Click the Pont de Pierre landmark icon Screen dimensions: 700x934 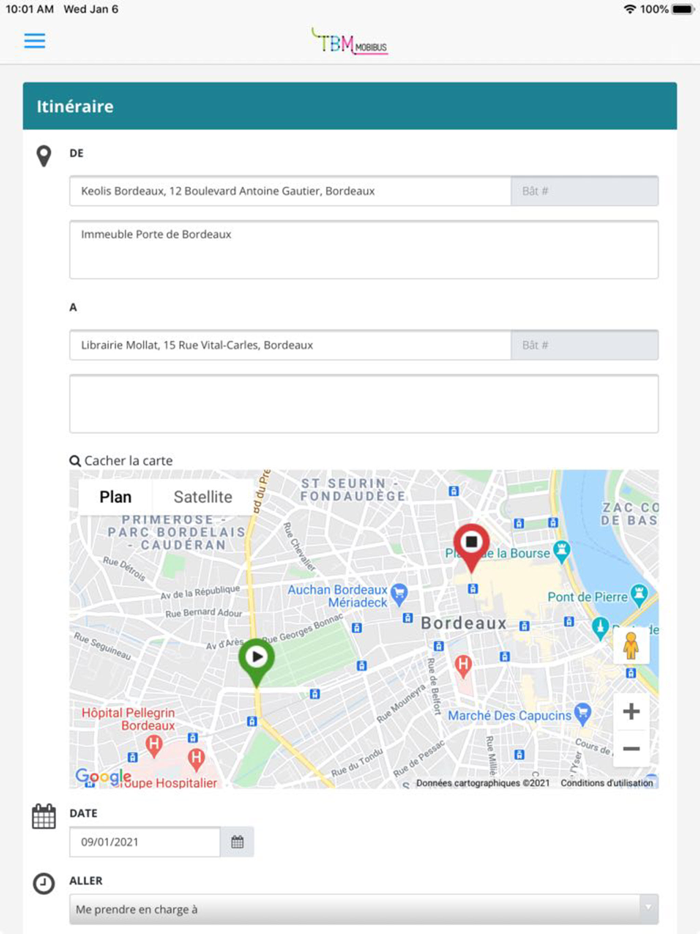[639, 594]
